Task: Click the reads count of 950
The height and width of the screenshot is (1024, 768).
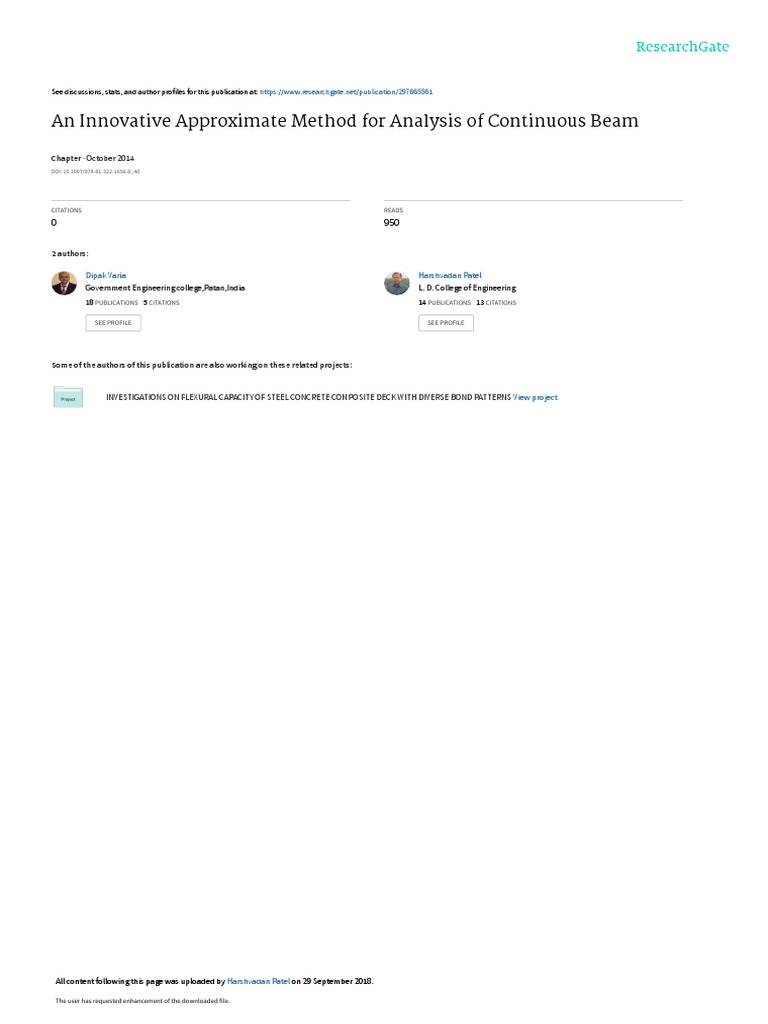Action: click(x=391, y=223)
